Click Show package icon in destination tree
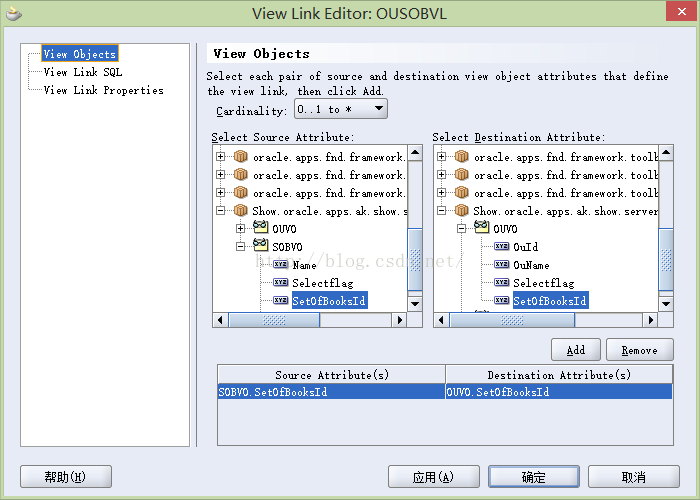 click(x=462, y=210)
